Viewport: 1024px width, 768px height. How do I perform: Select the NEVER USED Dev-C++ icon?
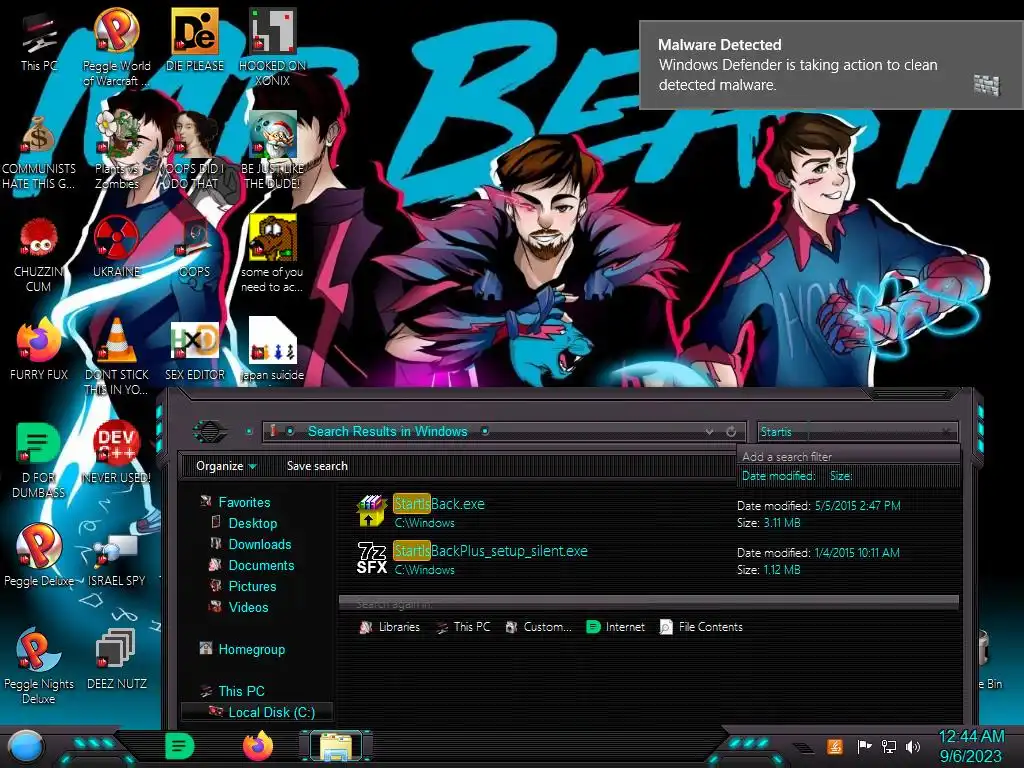[x=116, y=453]
